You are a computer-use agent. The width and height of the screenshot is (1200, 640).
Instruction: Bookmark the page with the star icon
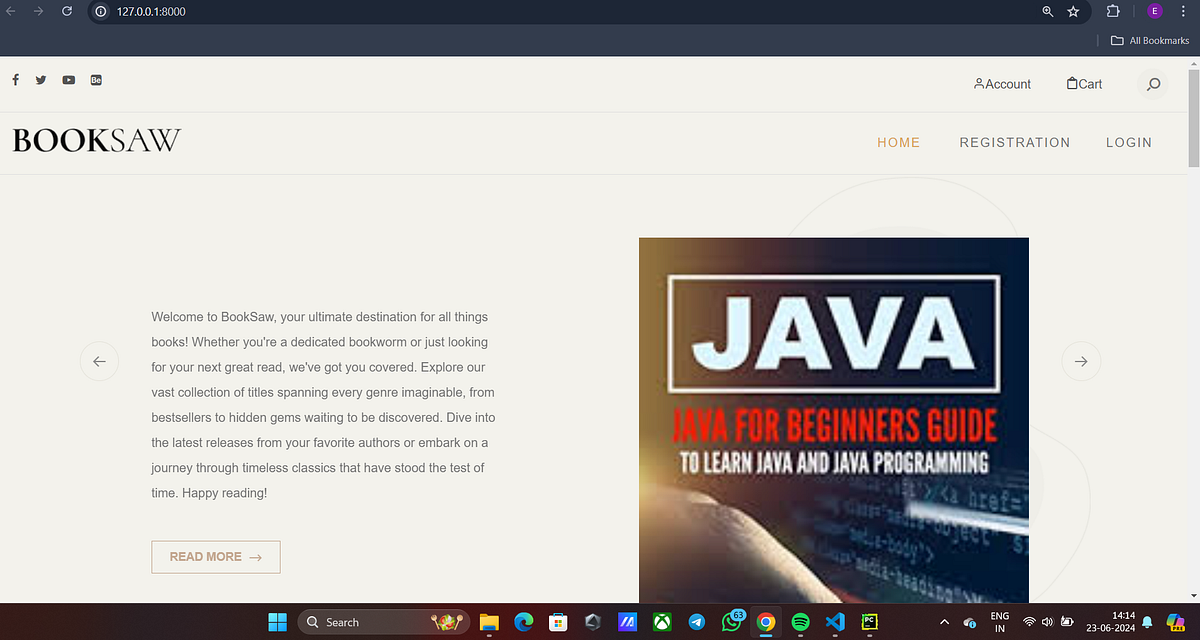coord(1073,12)
